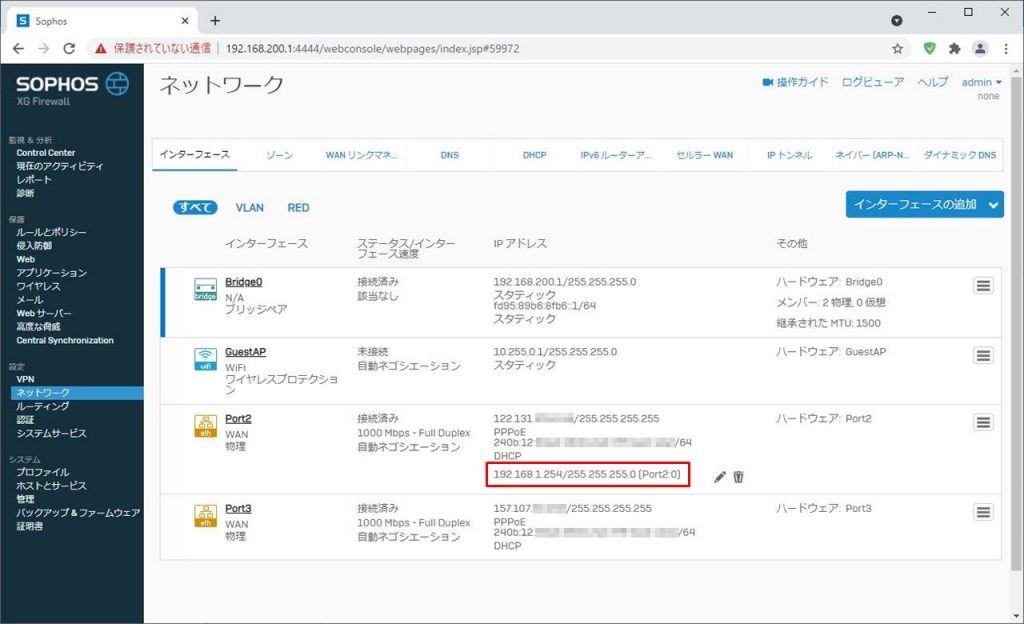Image resolution: width=1024 pixels, height=624 pixels.
Task: Switch to the IPv6 ルーターア... tab
Action: (x=616, y=155)
